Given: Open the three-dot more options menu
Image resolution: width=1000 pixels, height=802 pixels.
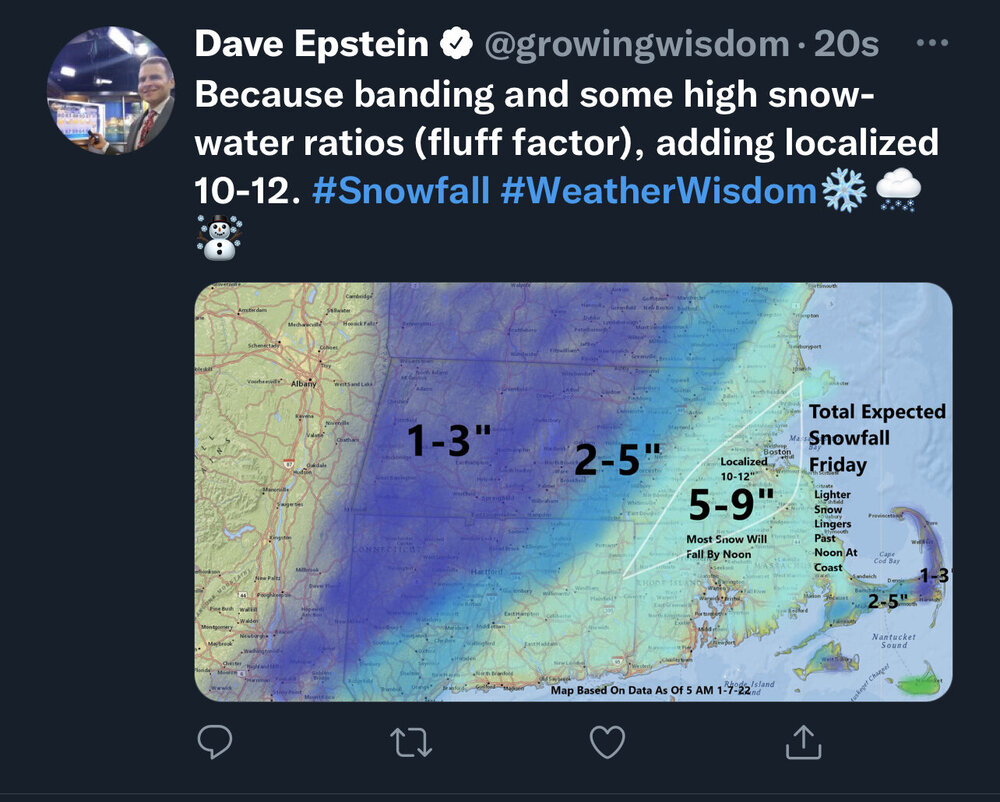Looking at the screenshot, I should (x=932, y=43).
